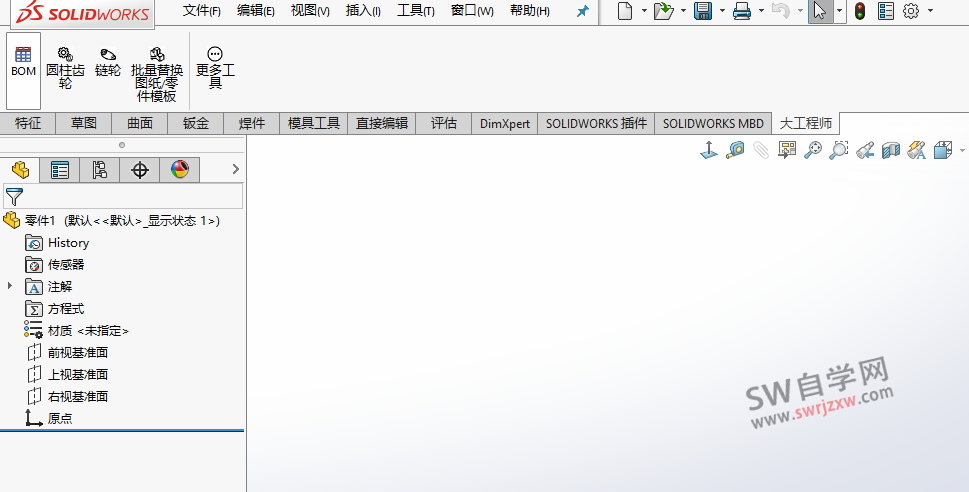Click the 更多工具 button
Screen dimensions: 969x492
tap(215, 68)
